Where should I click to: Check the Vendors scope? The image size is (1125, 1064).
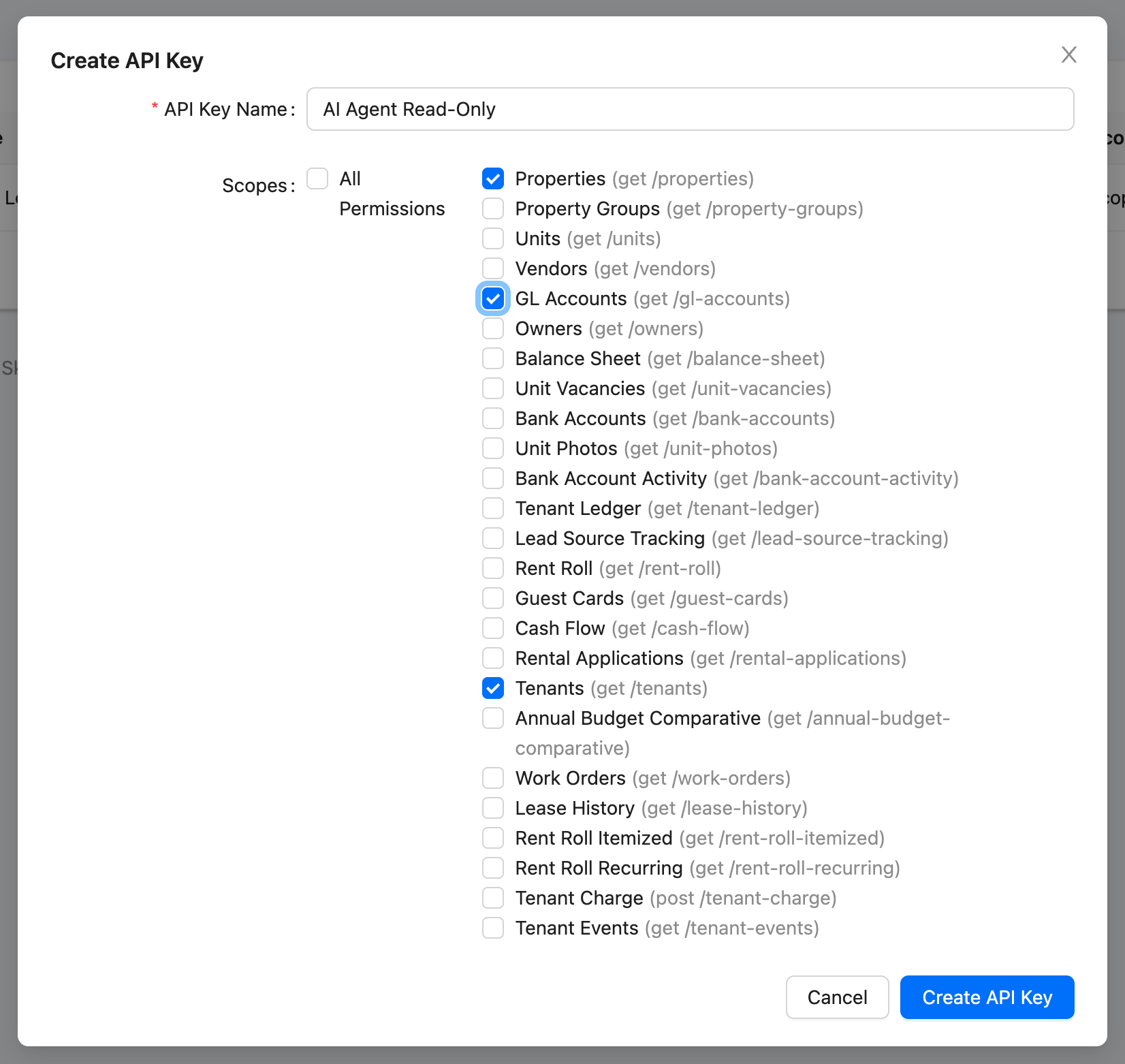pyautogui.click(x=493, y=268)
